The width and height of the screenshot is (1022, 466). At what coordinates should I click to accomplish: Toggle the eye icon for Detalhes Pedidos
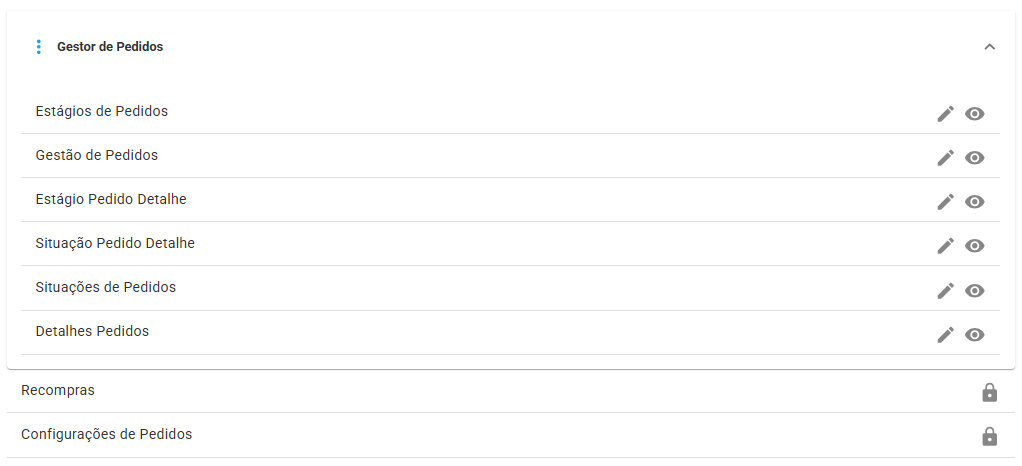[x=974, y=335]
